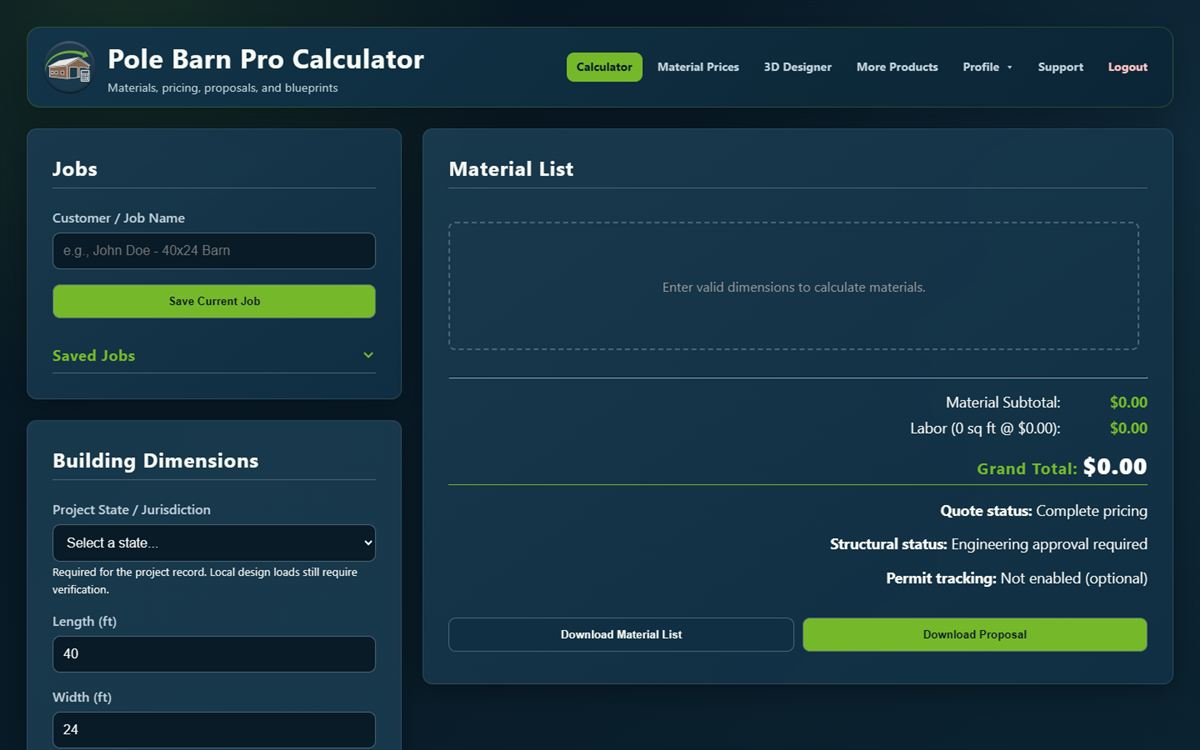1200x750 pixels.
Task: Click the 'Enter valid dimensions' placeholder message
Action: (794, 287)
